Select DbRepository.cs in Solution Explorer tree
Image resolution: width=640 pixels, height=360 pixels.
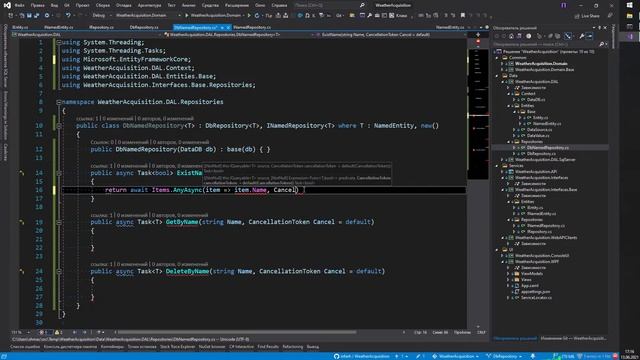pyautogui.click(x=541, y=153)
